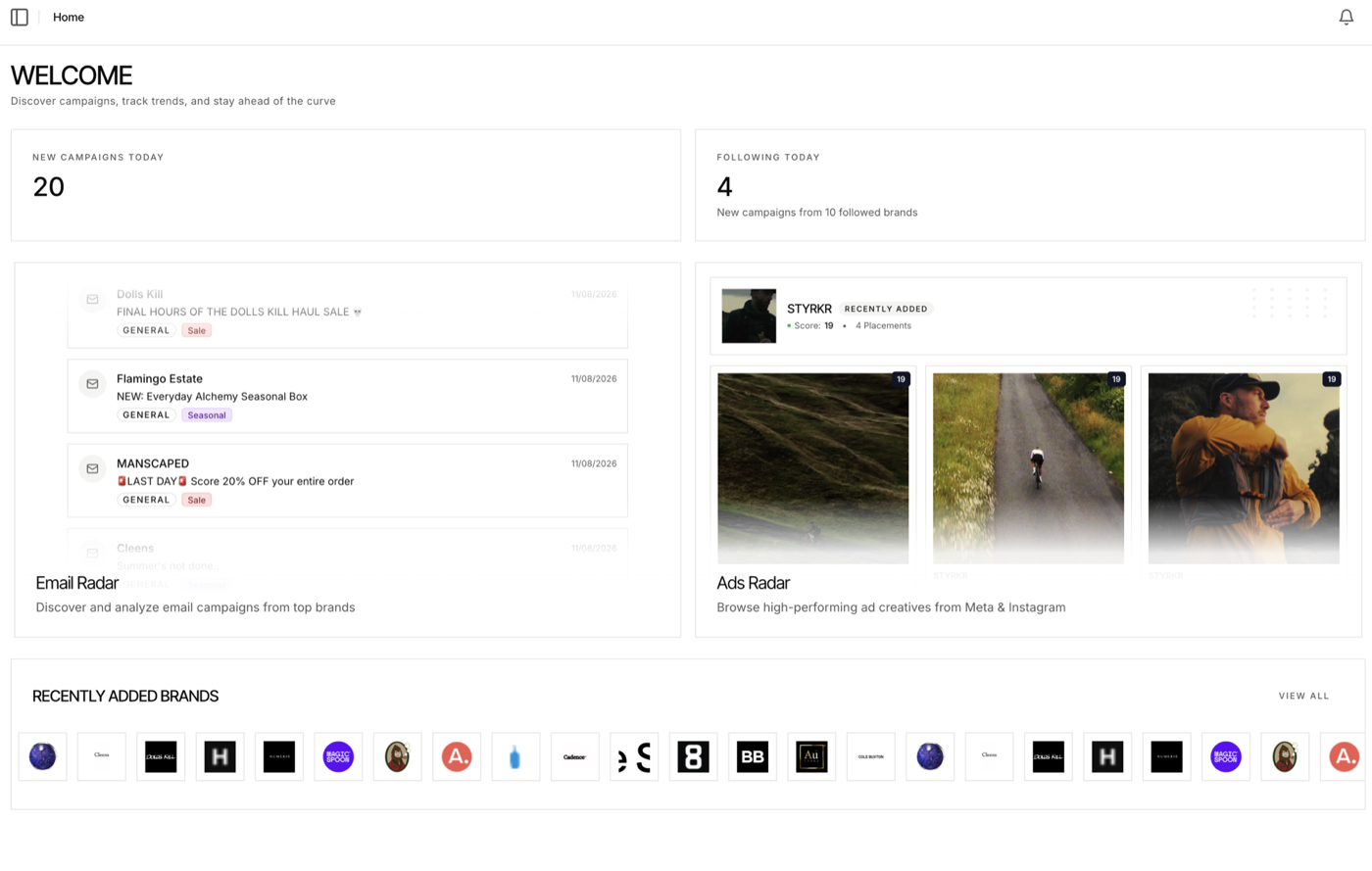
Task: Click score badge 19 on yellow jacket ad
Action: [1331, 379]
